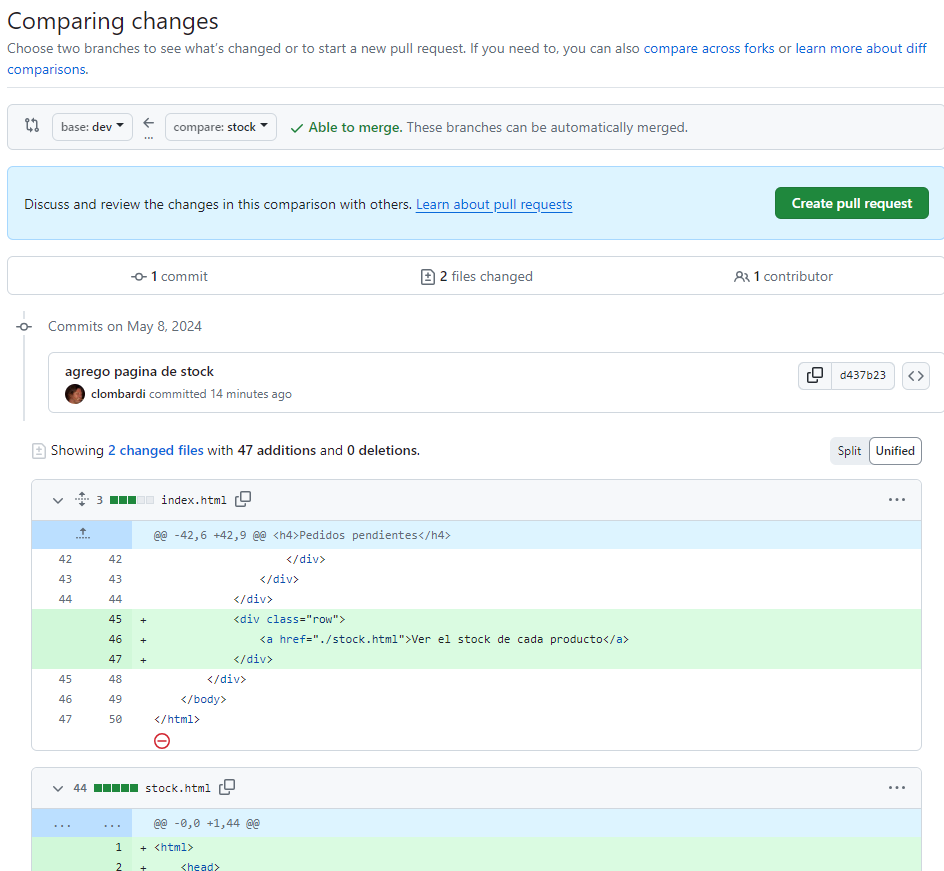Expand hidden lines above index.html hunk

82,535
